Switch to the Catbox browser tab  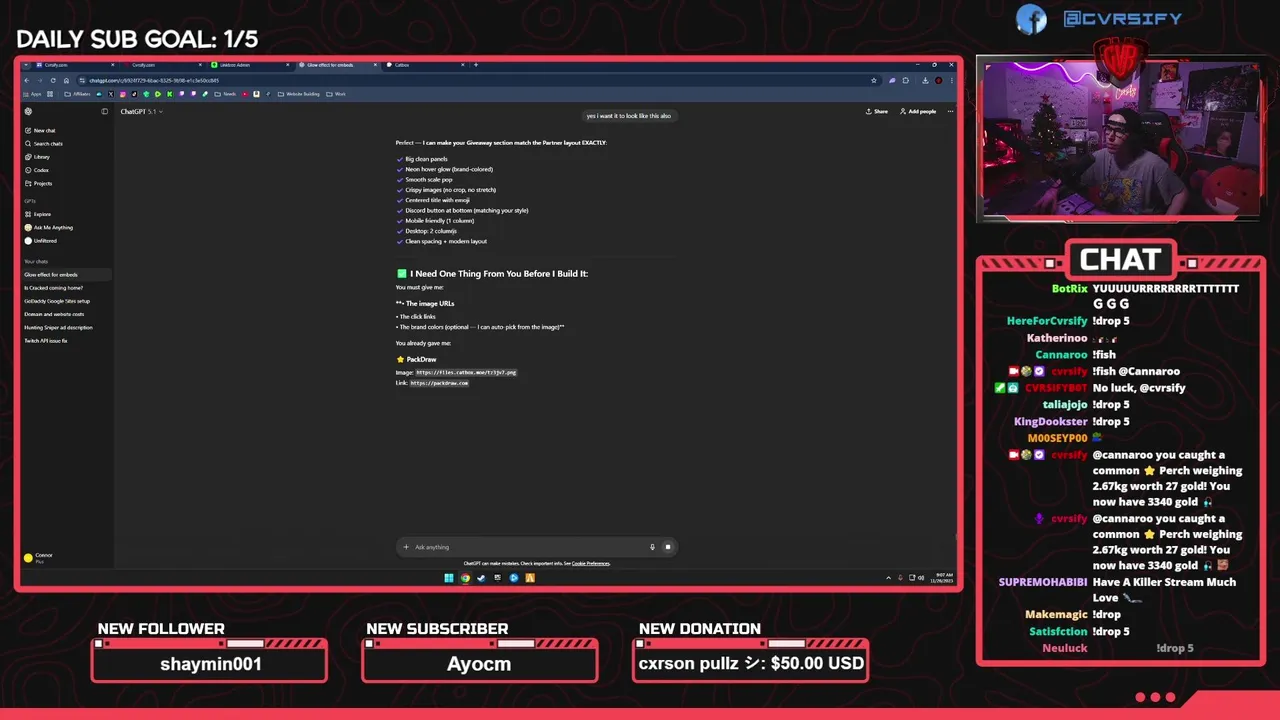pos(425,65)
